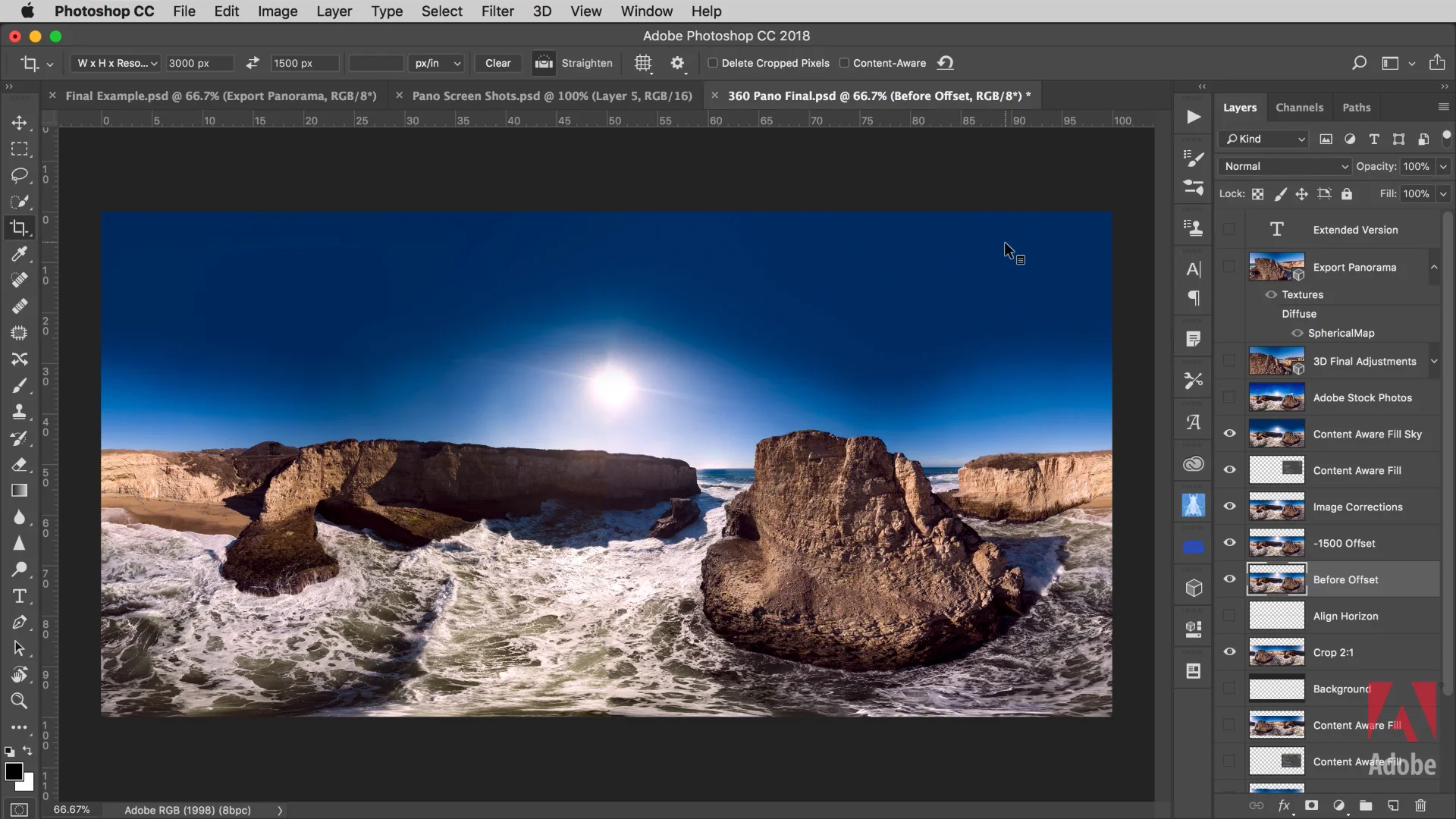
Task: Open the Filter menu
Action: [497, 11]
